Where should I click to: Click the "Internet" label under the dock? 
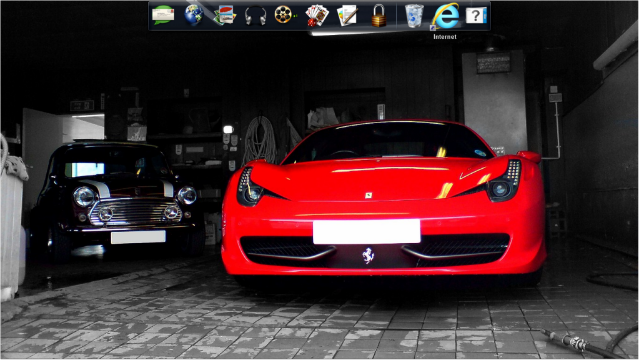pos(445,37)
